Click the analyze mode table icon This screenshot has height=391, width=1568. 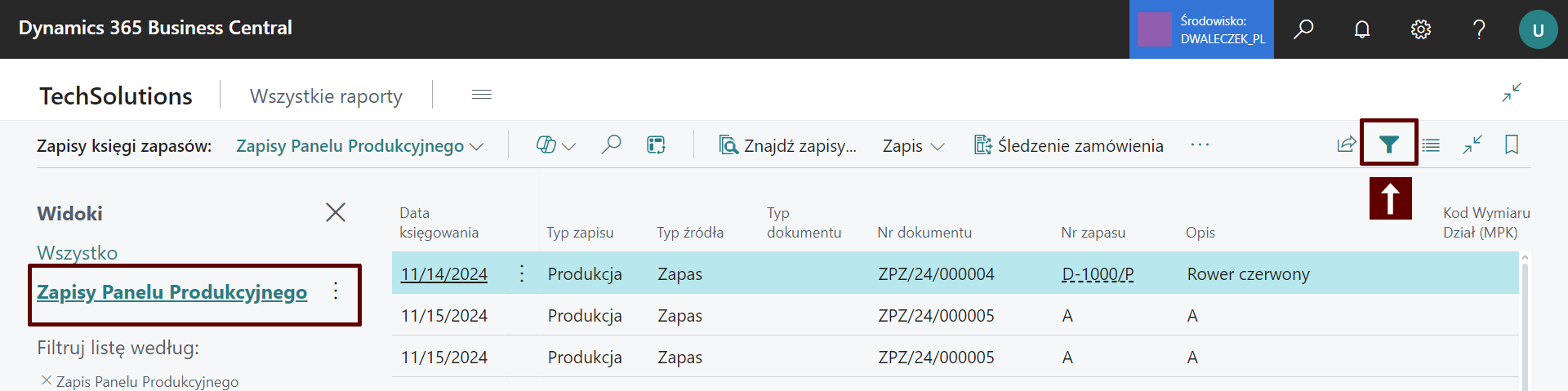click(656, 145)
